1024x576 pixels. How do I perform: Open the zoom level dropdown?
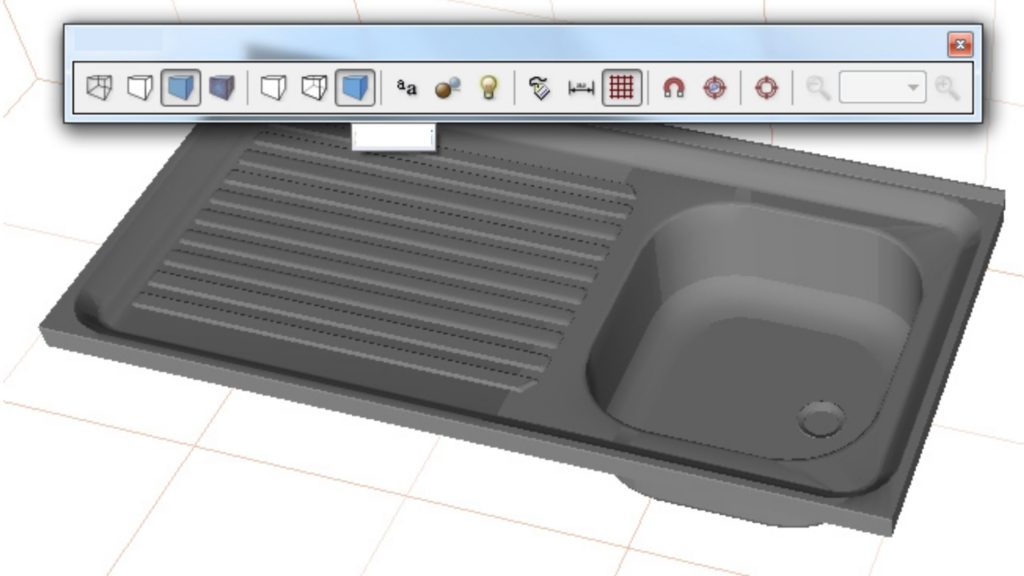[913, 88]
